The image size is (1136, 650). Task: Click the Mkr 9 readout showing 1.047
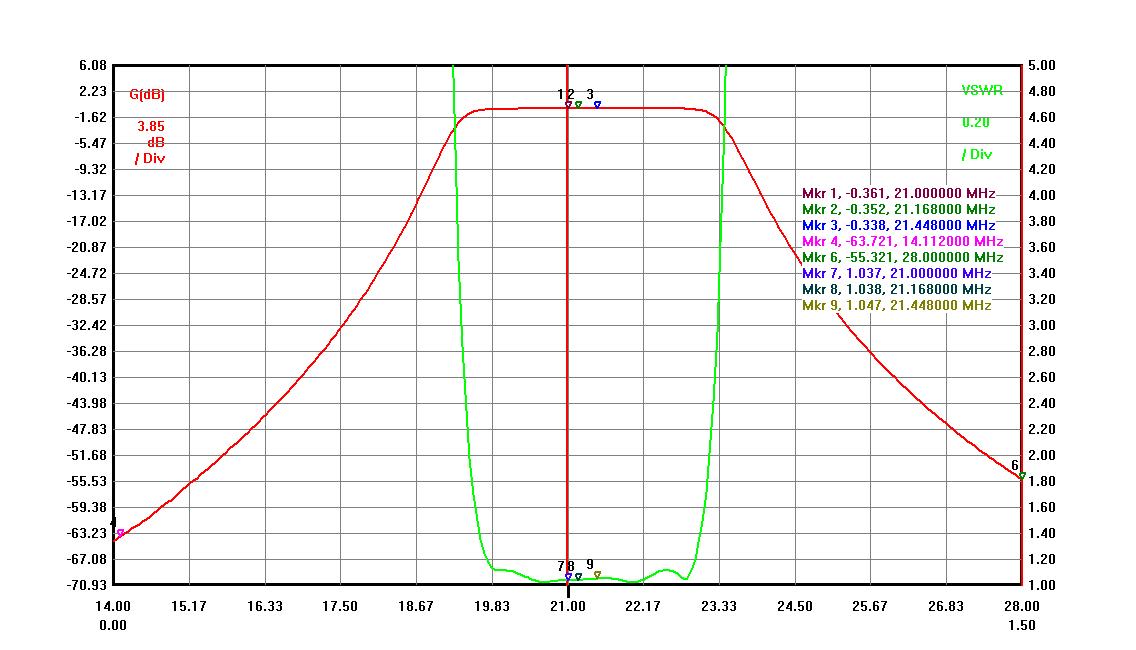point(896,305)
